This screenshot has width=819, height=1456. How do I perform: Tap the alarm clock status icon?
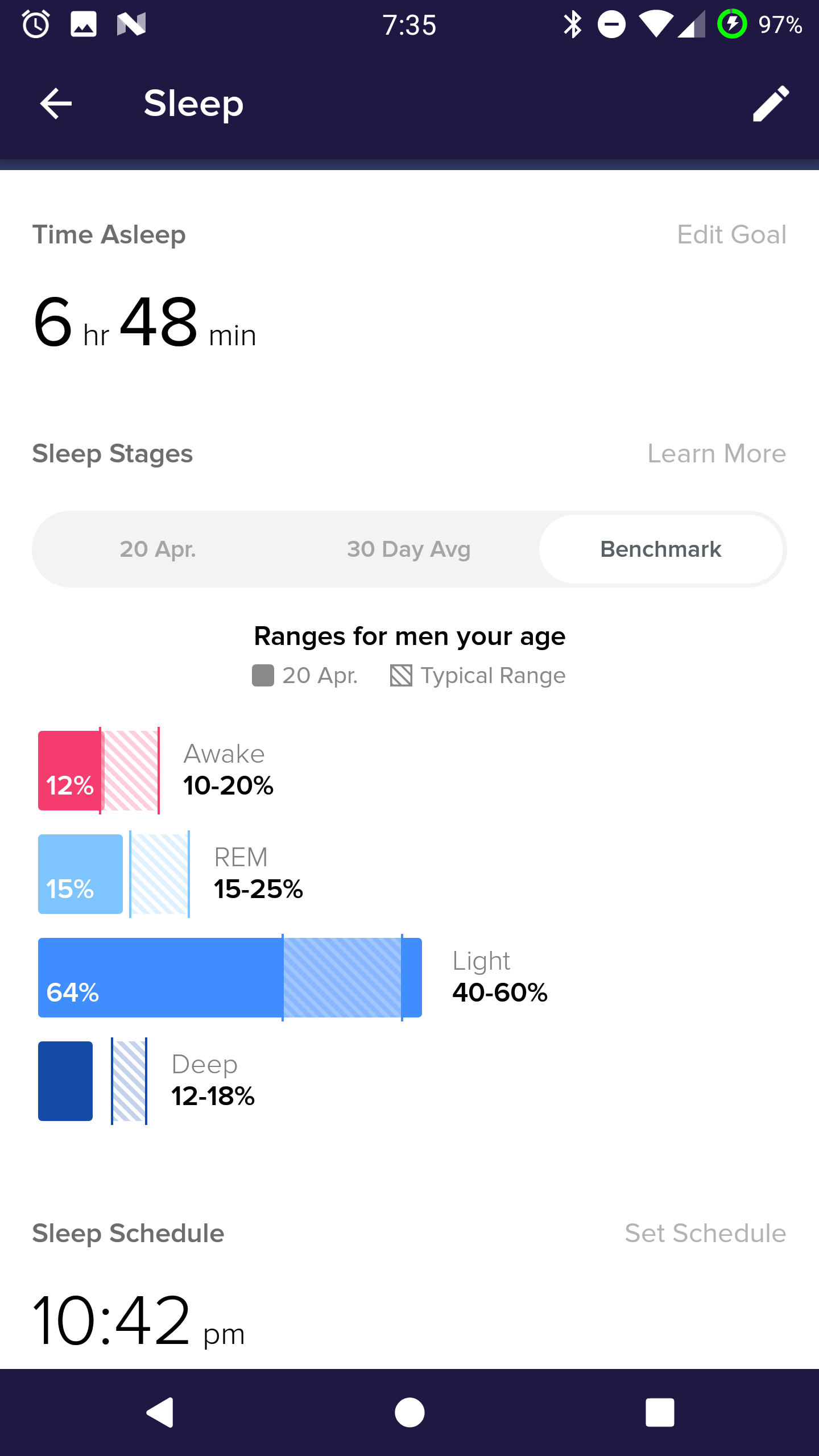coord(36,24)
